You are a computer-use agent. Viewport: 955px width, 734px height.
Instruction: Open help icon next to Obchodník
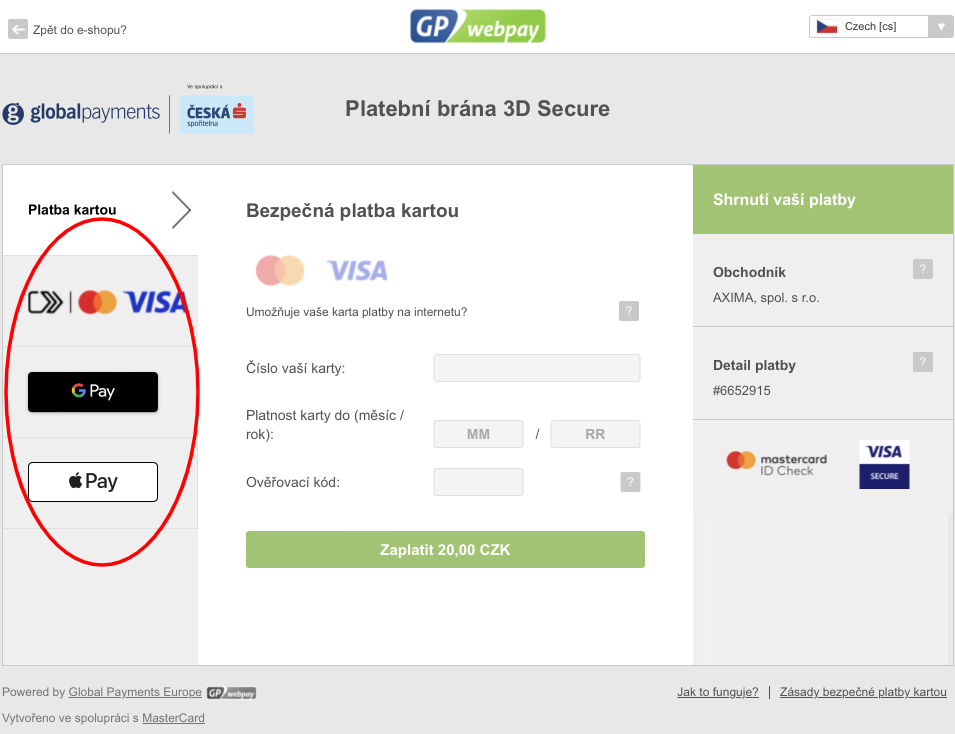(x=923, y=269)
